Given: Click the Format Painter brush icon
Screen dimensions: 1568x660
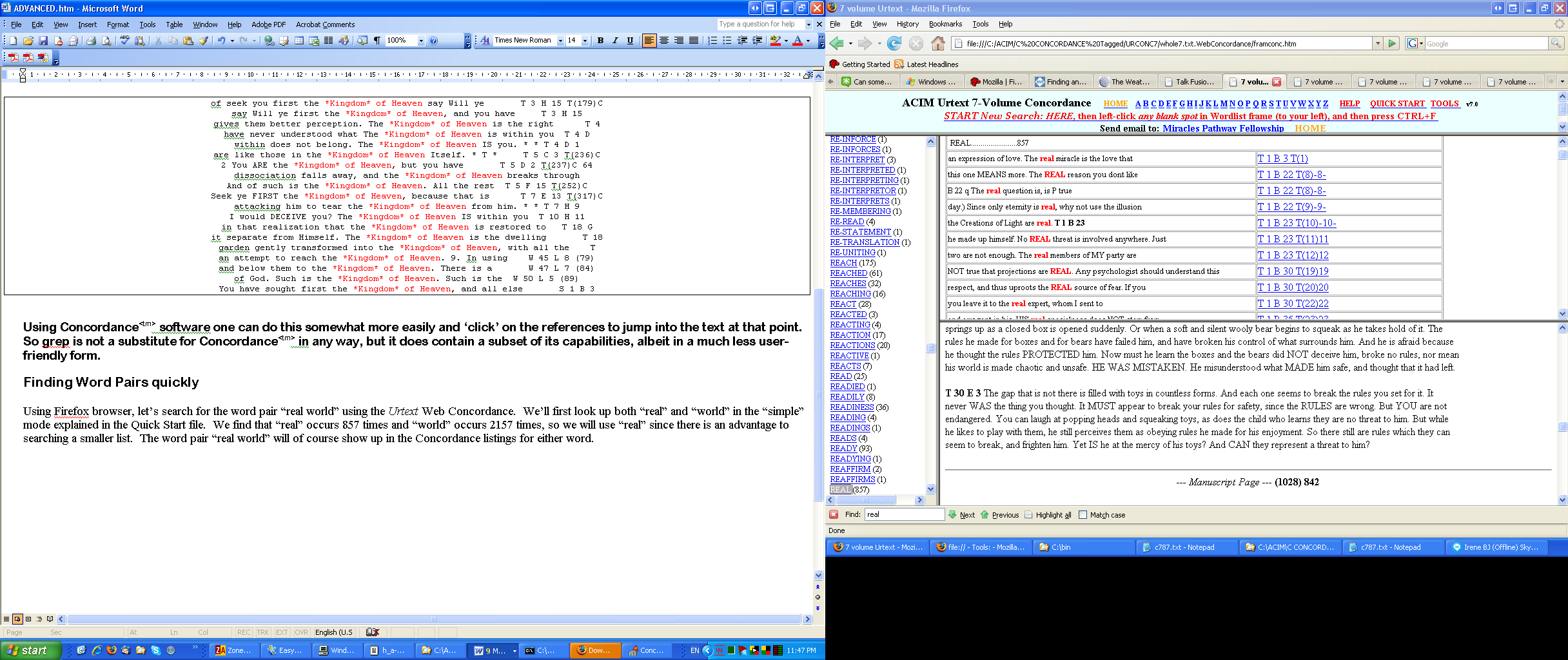Looking at the screenshot, I should [x=204, y=41].
